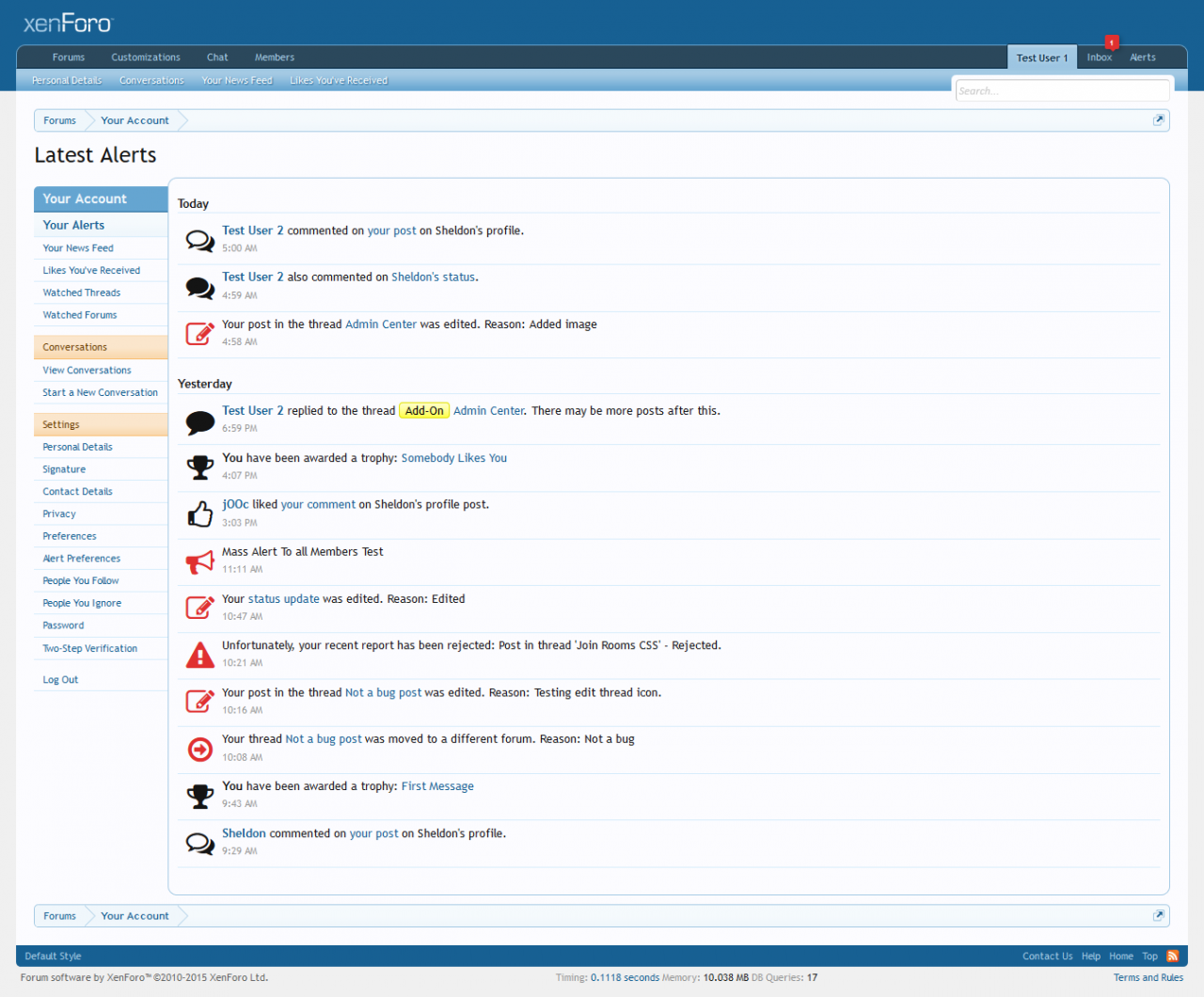Click the red warning triangle icon
Screen dimensions: 1204x997
click(199, 655)
